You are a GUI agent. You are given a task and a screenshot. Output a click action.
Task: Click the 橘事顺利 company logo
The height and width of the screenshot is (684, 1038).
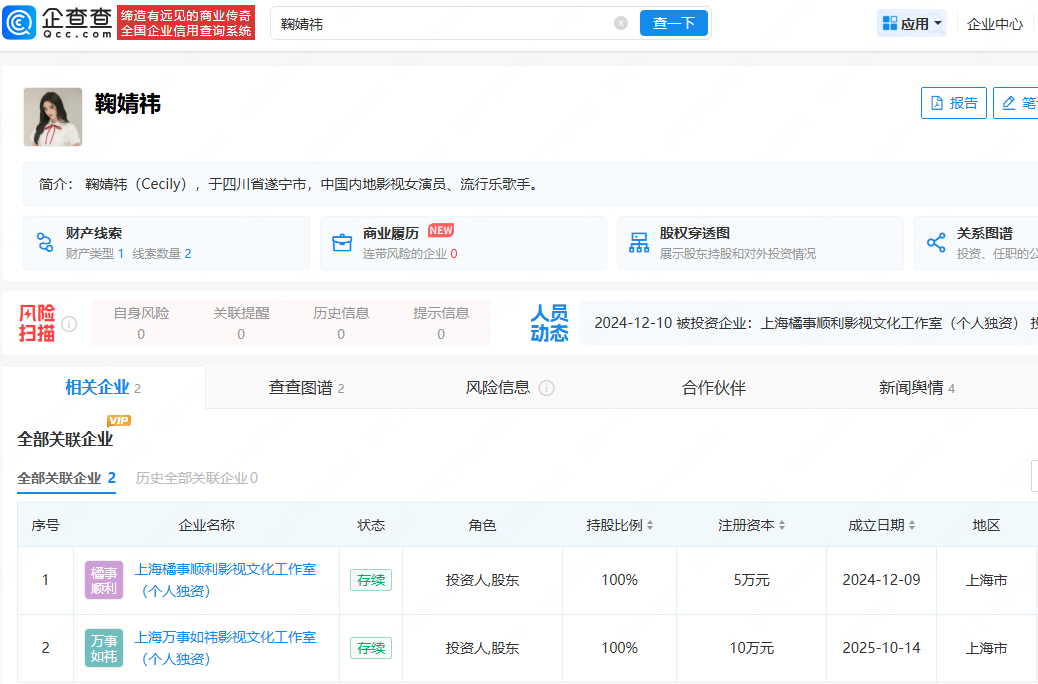(x=104, y=580)
